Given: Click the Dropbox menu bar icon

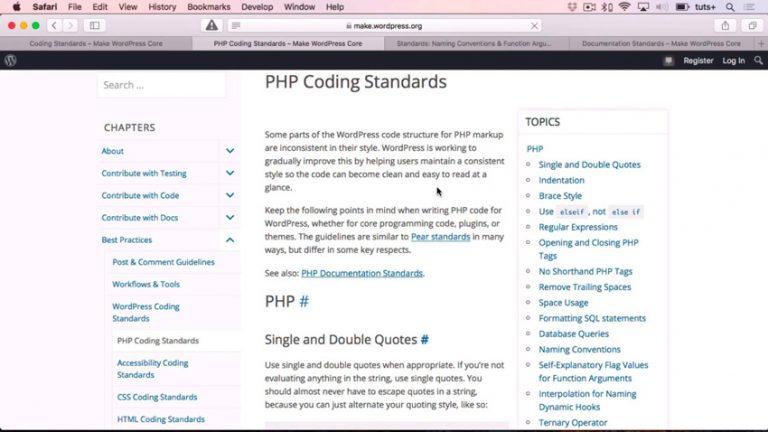Looking at the screenshot, I should tap(572, 7).
